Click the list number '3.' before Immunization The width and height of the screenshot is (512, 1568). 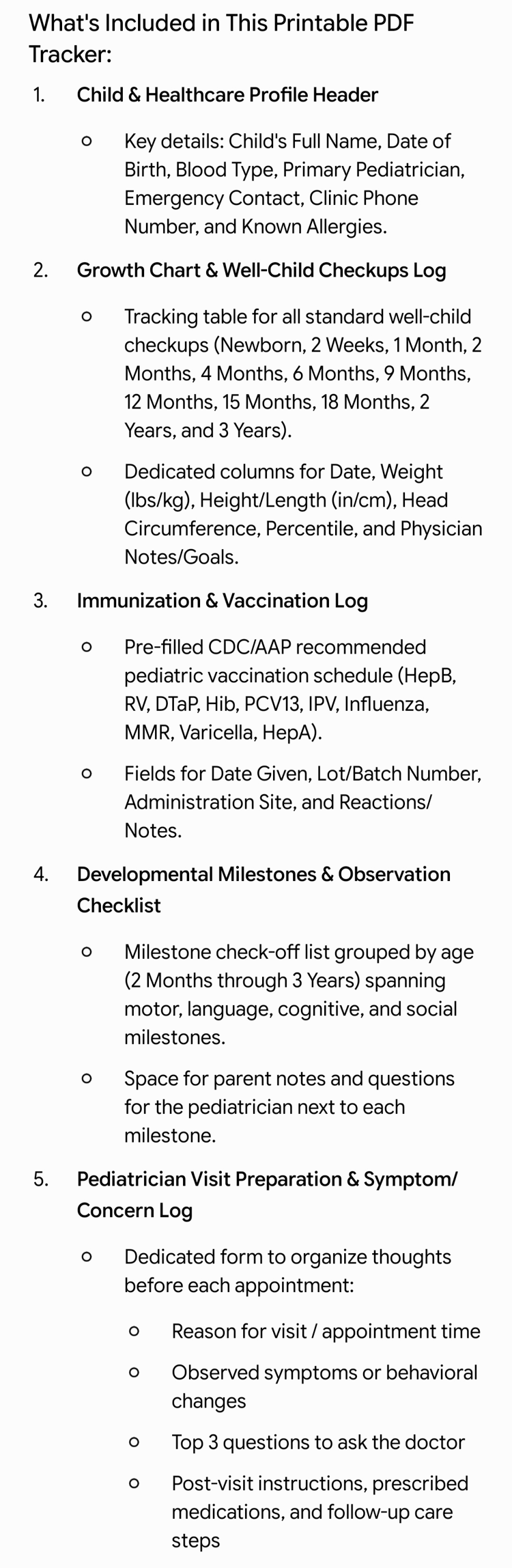40,601
